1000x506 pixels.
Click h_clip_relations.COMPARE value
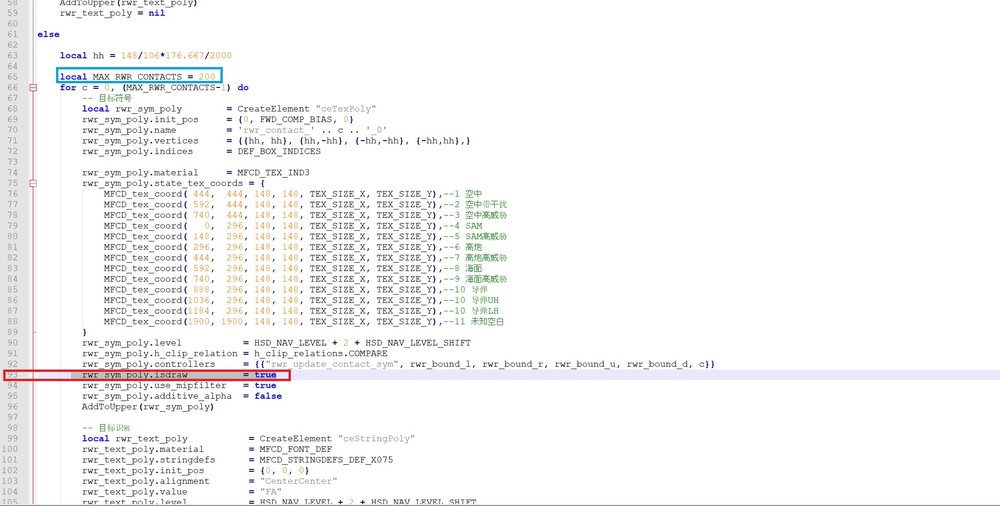click(x=321, y=353)
